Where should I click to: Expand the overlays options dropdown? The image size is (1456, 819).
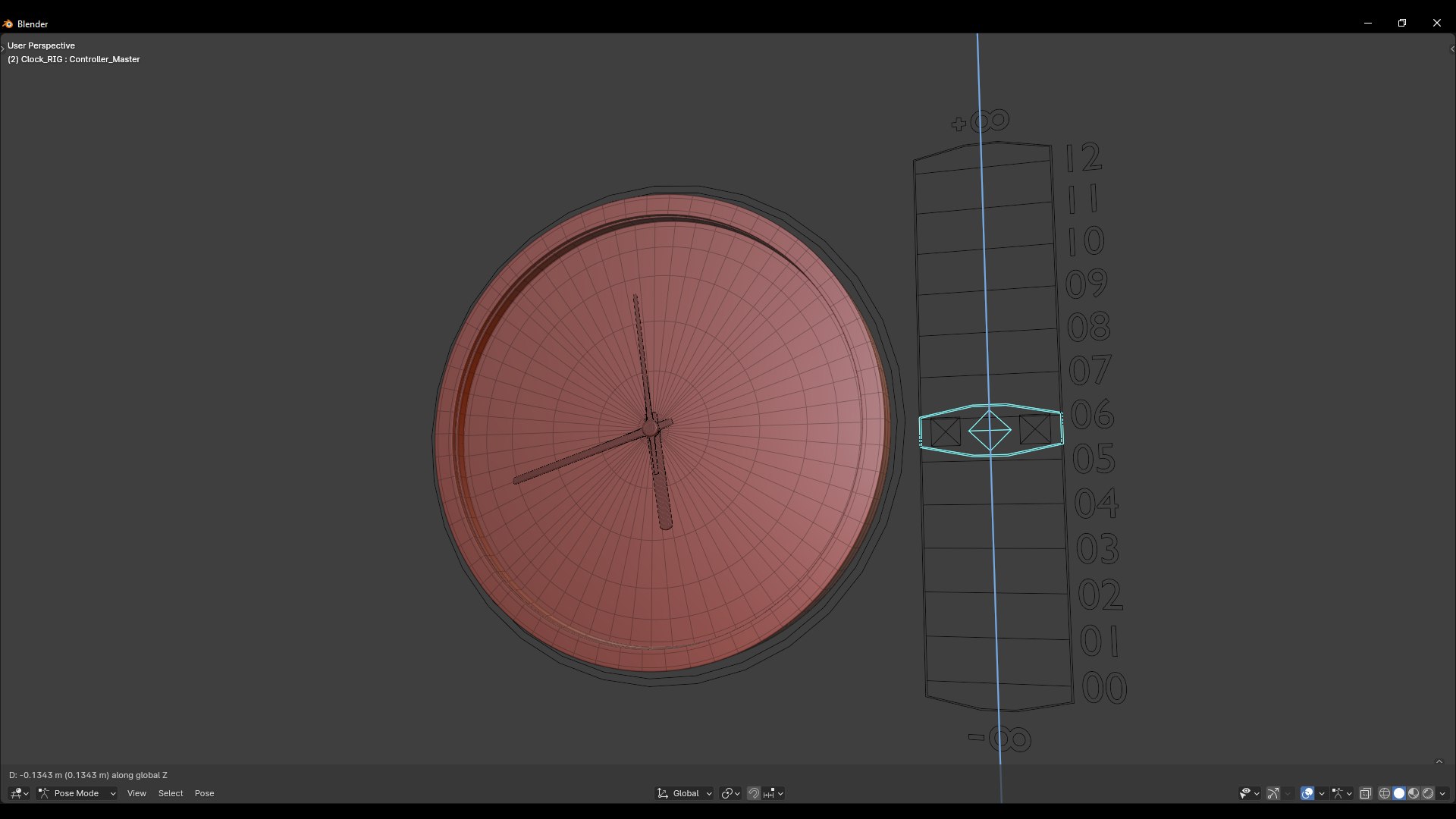(x=1322, y=793)
